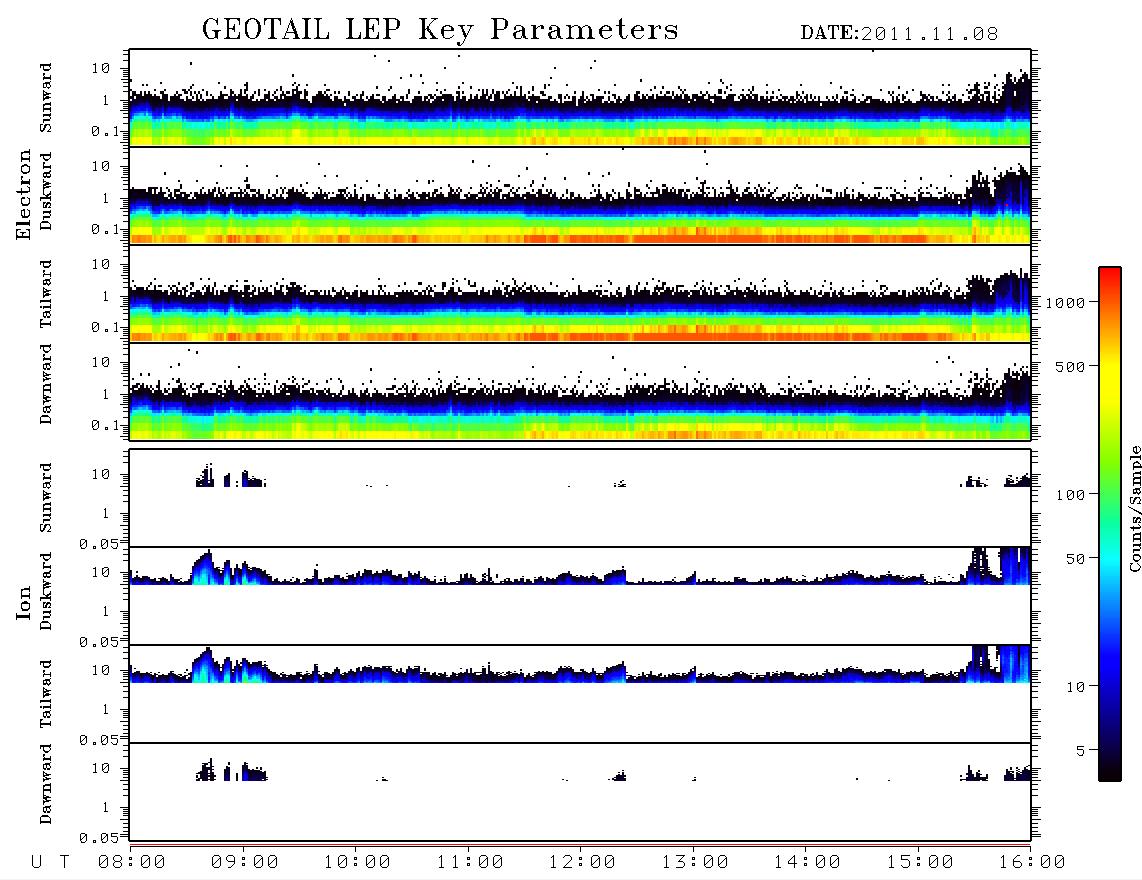
Task: Select the Electron "Dawnward" axis label
Action: click(x=46, y=384)
